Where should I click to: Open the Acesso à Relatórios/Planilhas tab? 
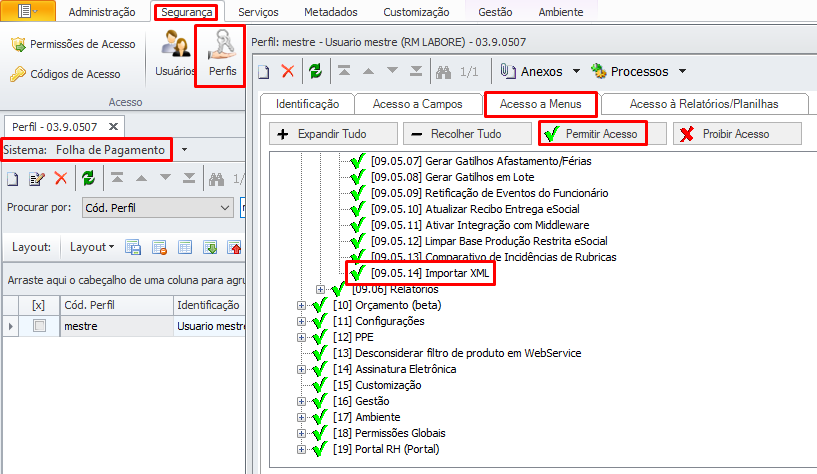point(703,104)
